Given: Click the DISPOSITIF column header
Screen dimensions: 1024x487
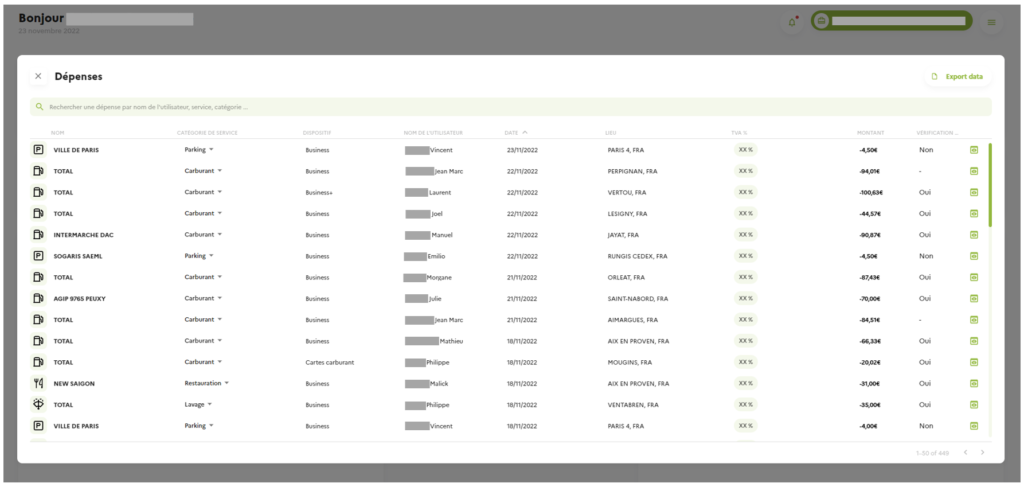Looking at the screenshot, I should pyautogui.click(x=317, y=133).
